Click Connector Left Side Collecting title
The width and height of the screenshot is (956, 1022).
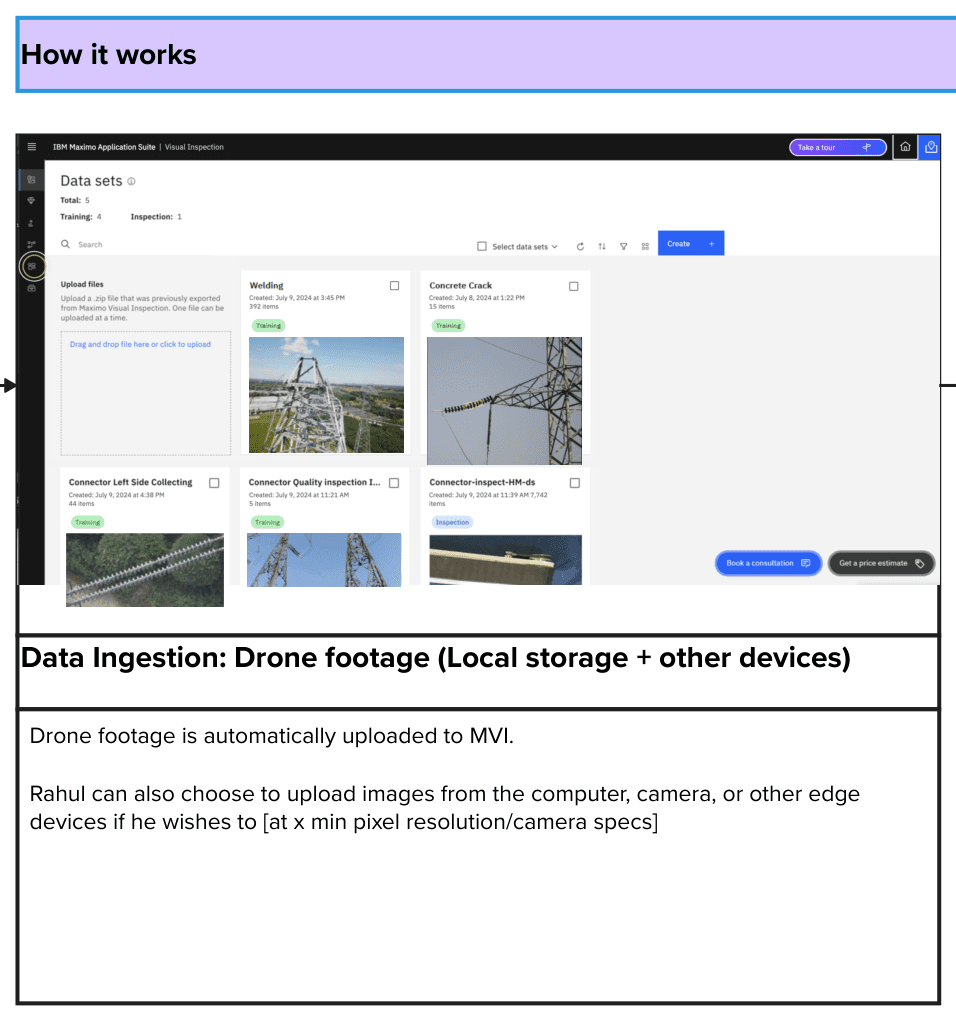[130, 482]
